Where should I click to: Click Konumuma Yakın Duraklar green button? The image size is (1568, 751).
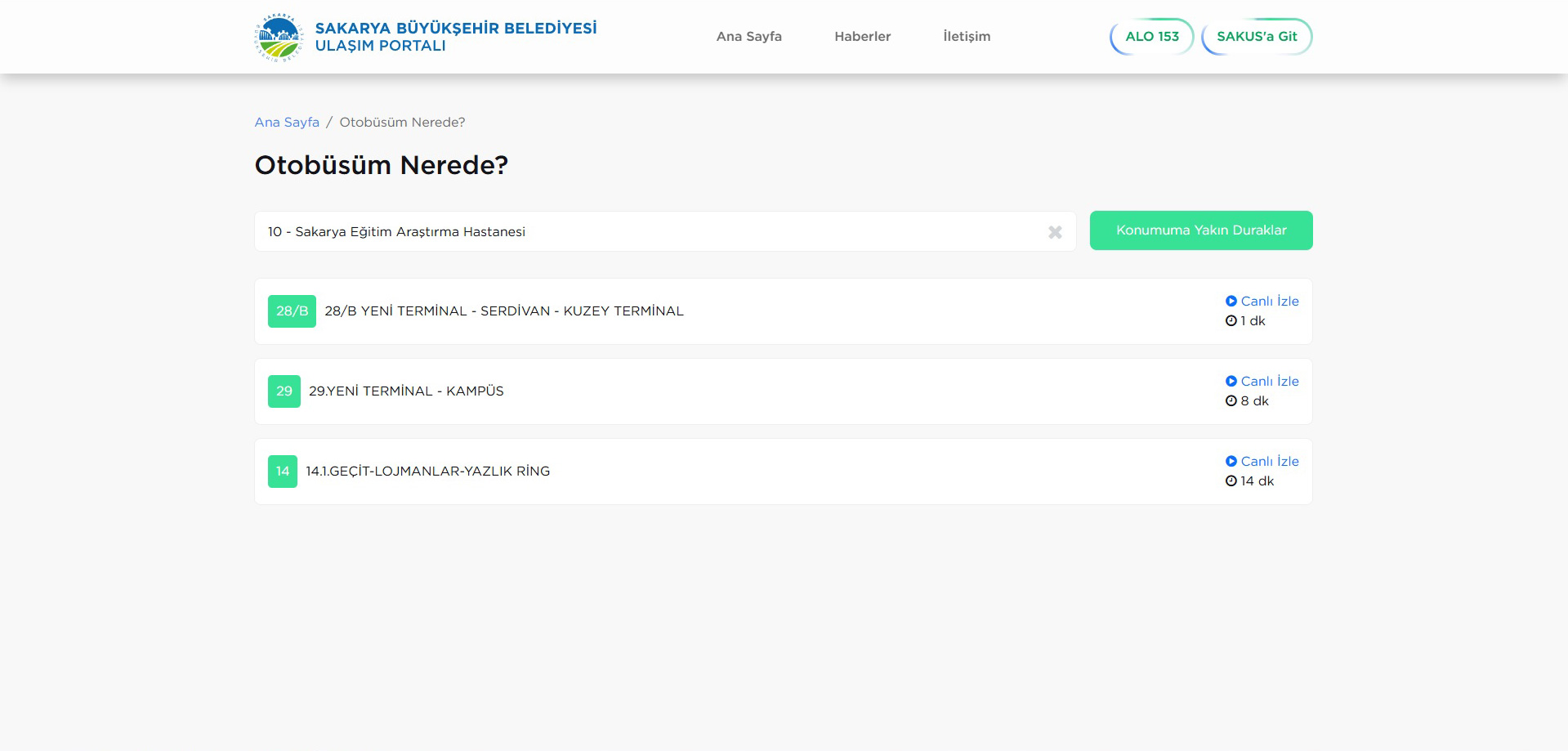pyautogui.click(x=1200, y=230)
